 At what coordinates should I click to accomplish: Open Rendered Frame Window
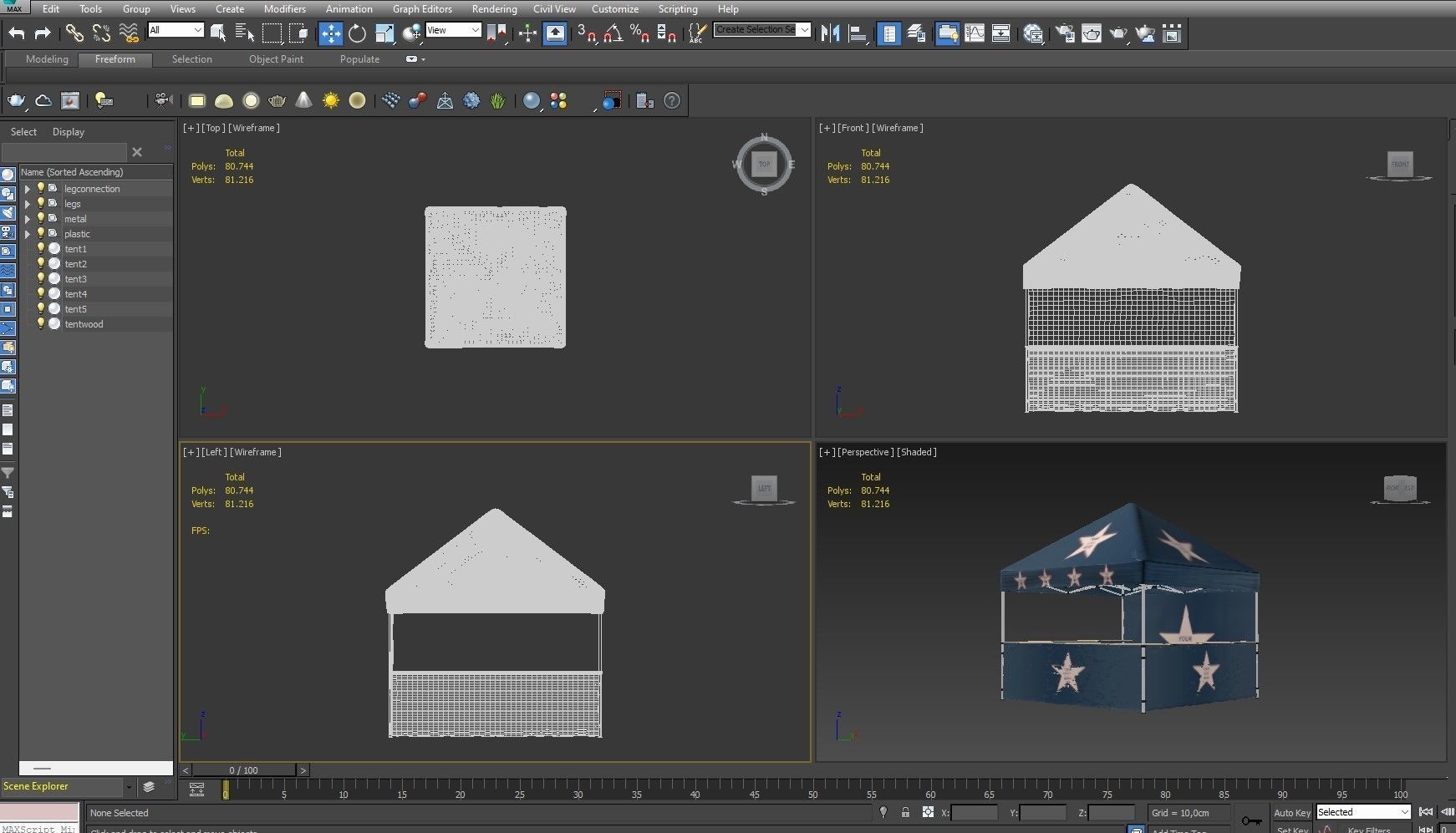point(1092,33)
